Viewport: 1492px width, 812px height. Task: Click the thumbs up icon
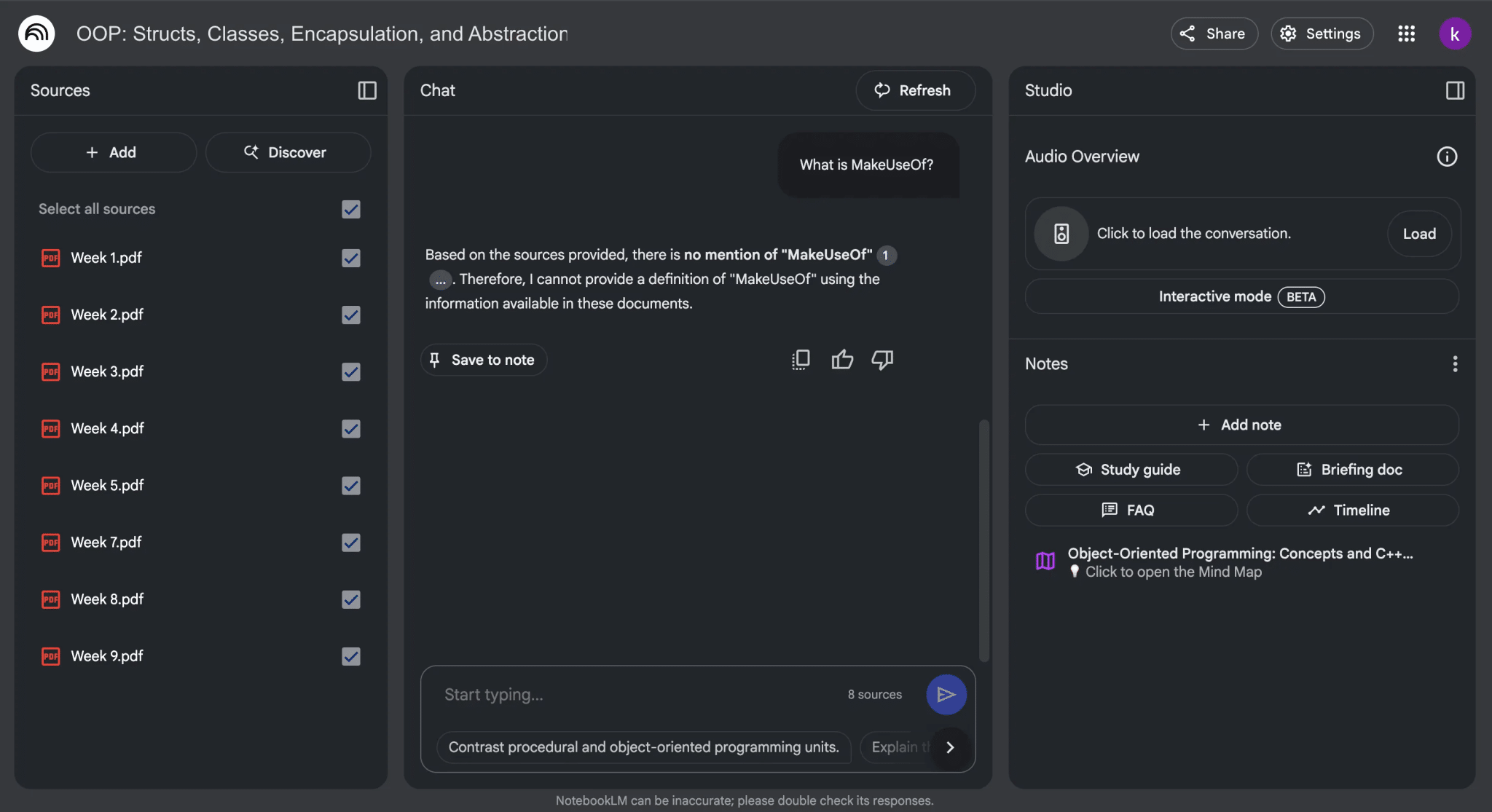tap(842, 359)
